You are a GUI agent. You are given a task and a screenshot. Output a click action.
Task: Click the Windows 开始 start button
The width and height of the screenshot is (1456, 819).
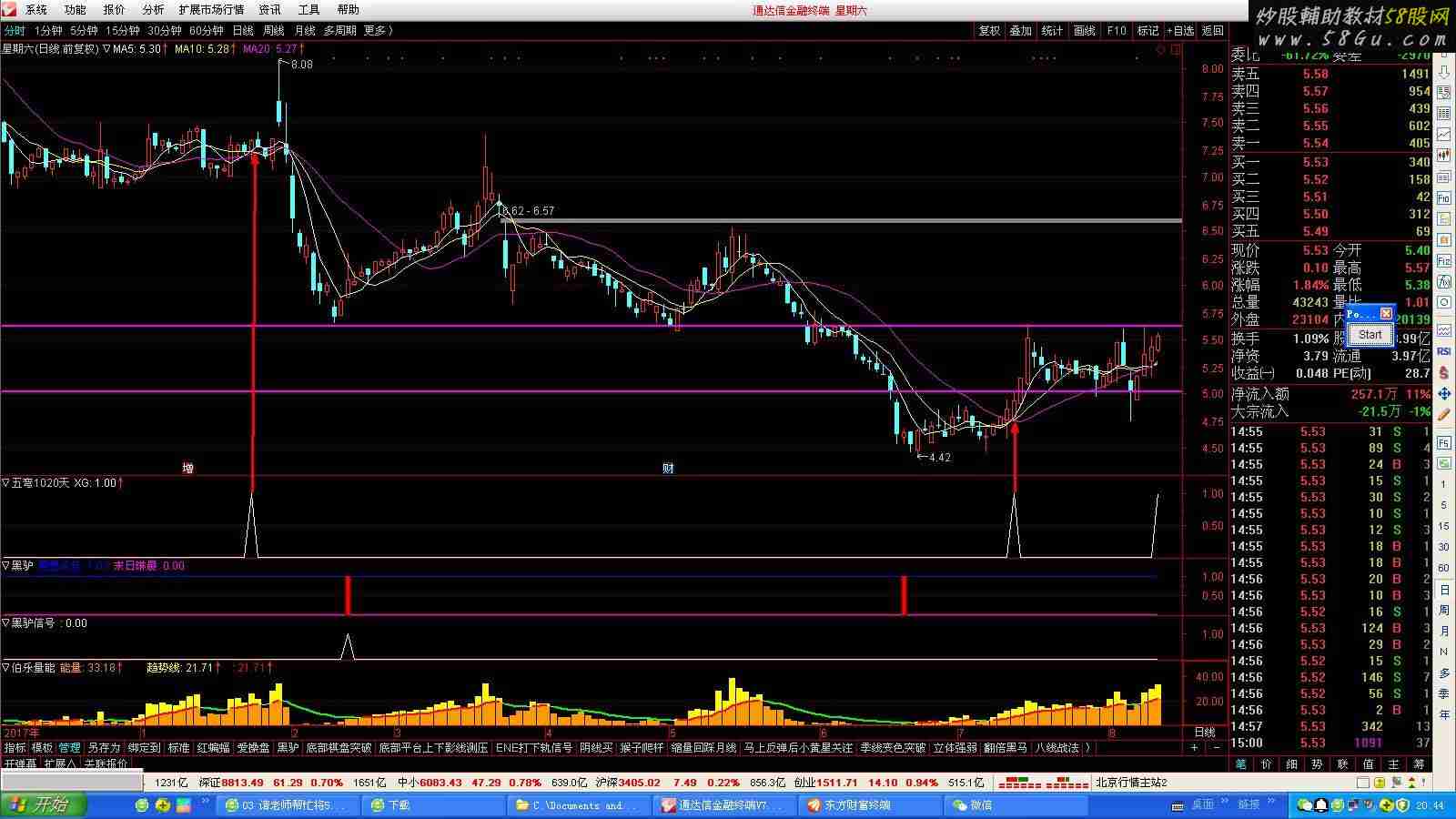coord(43,805)
